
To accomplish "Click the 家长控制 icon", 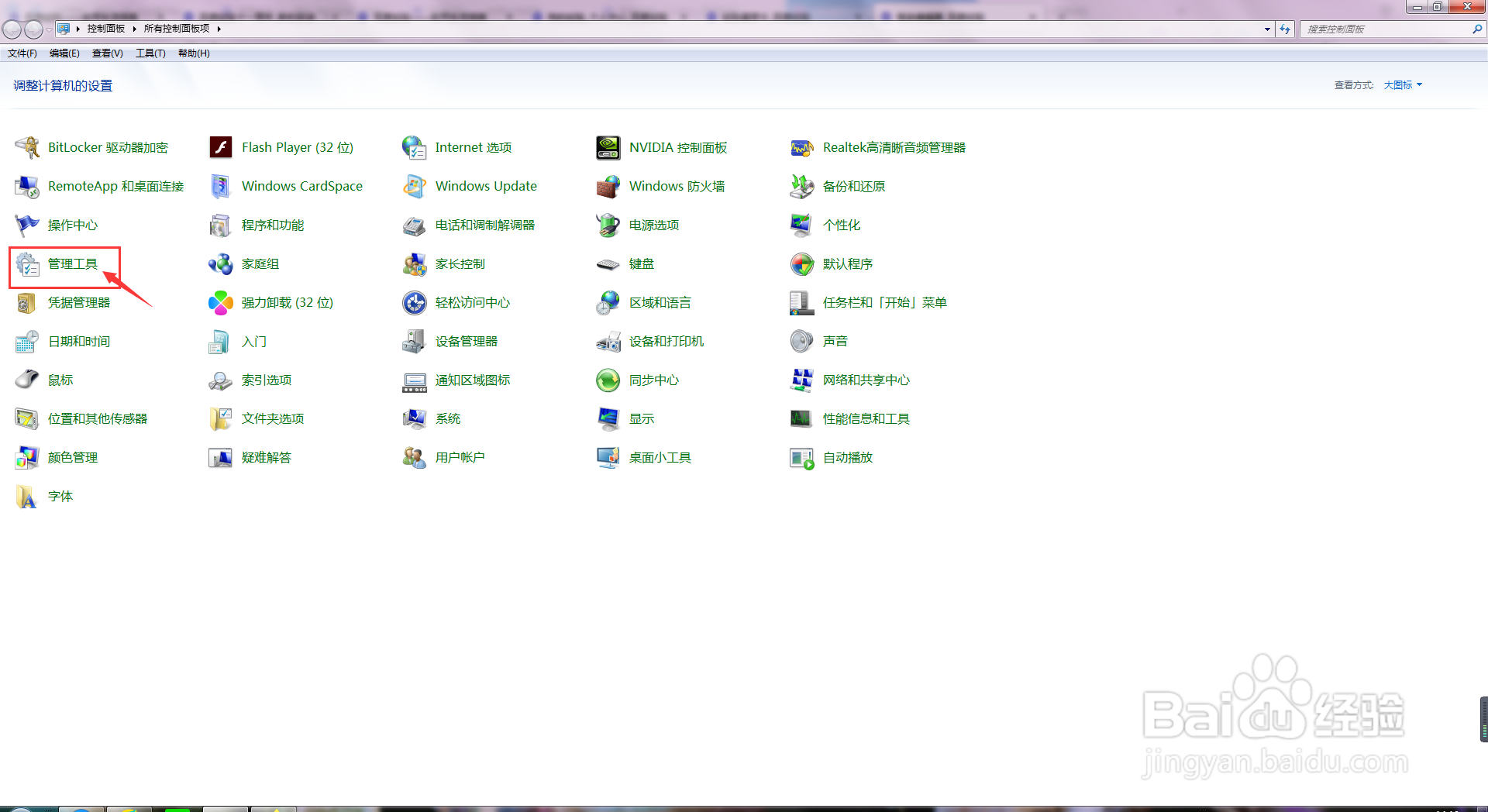I will coord(415,263).
